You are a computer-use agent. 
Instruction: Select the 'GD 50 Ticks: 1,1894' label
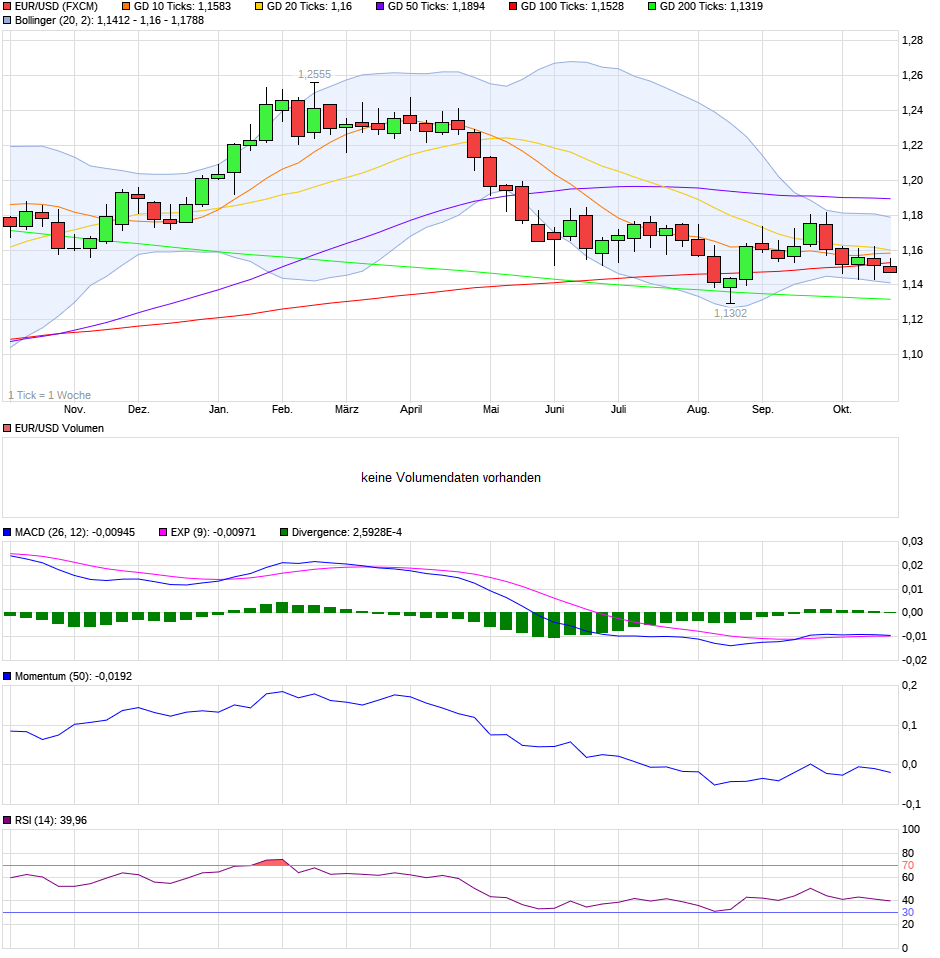[x=436, y=7]
